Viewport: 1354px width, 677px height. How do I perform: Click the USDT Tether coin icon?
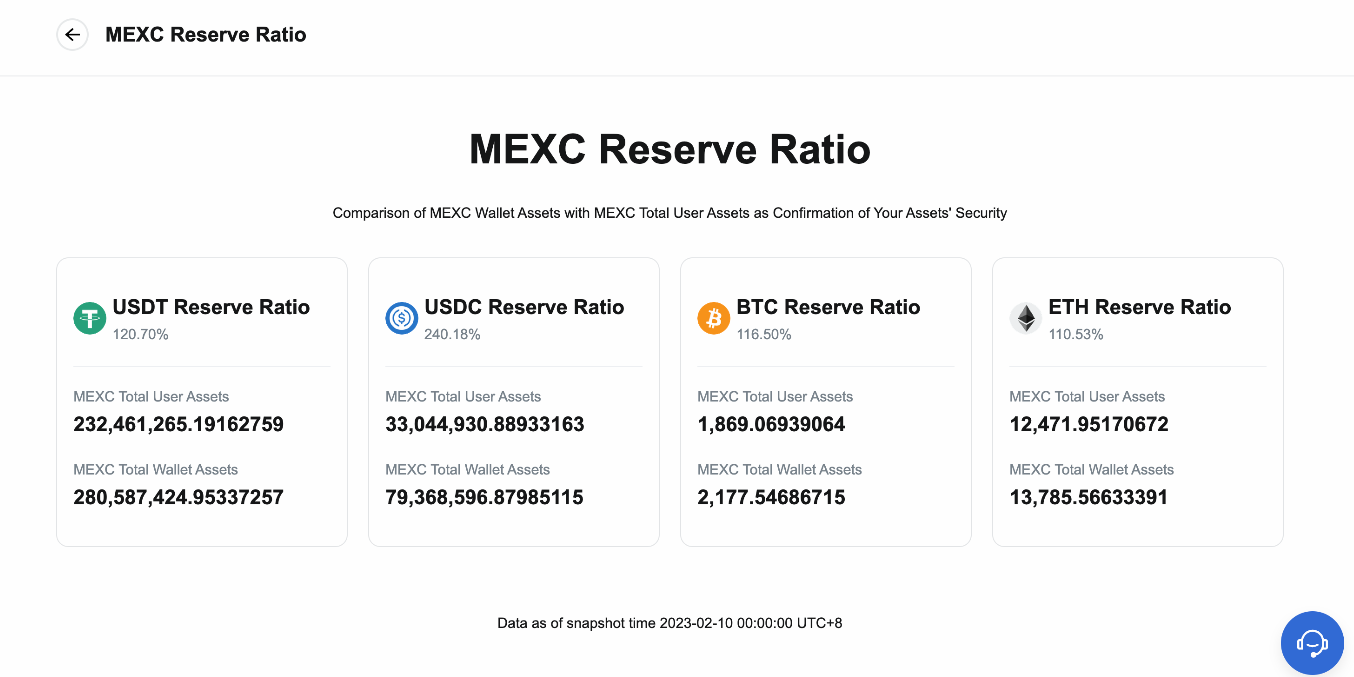pos(90,318)
